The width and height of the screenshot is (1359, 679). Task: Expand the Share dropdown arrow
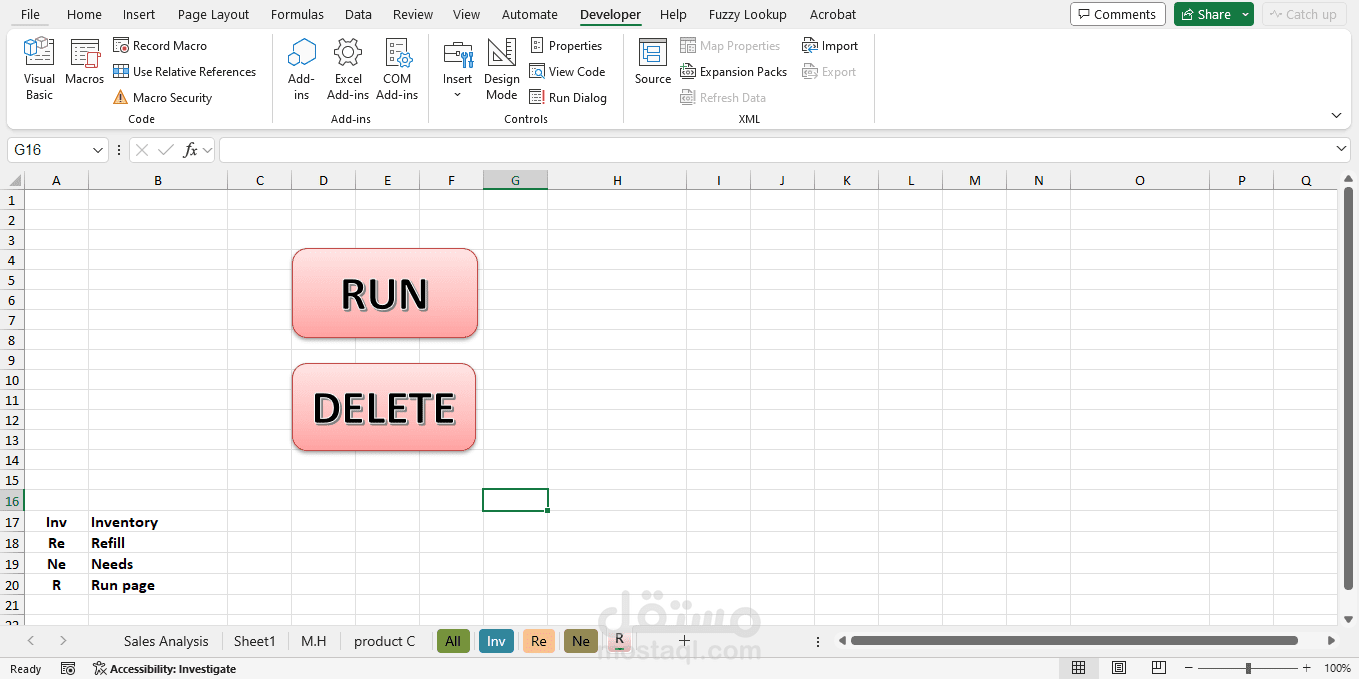(1245, 14)
